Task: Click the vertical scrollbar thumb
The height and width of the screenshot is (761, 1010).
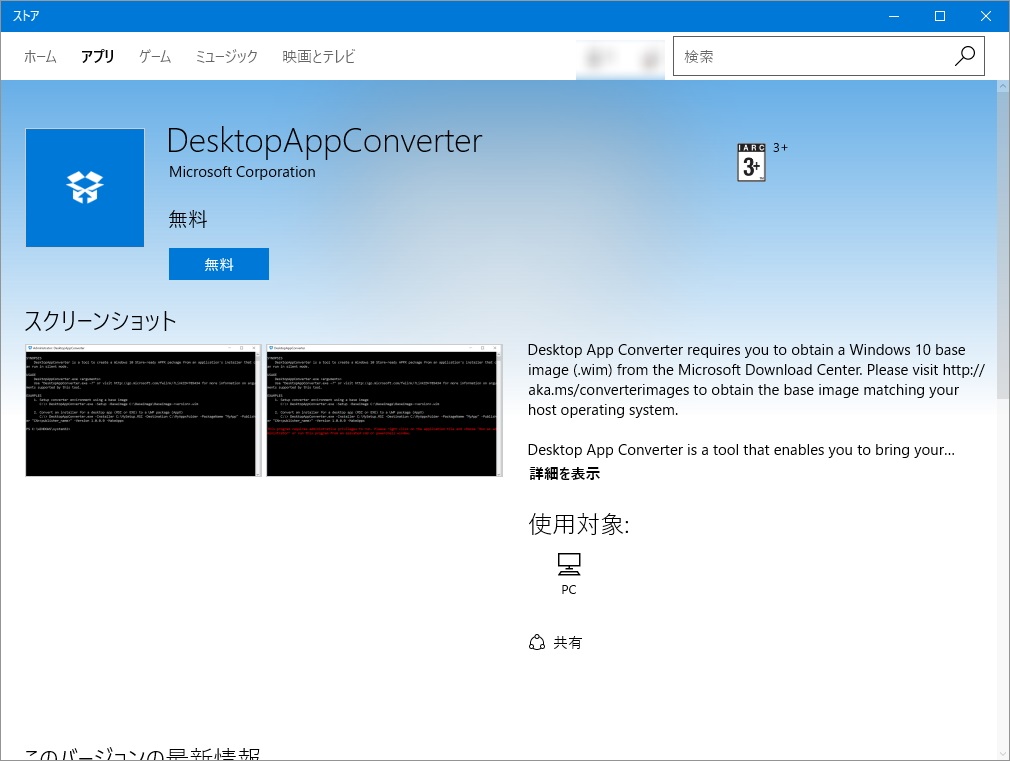Action: pyautogui.click(x=1003, y=245)
